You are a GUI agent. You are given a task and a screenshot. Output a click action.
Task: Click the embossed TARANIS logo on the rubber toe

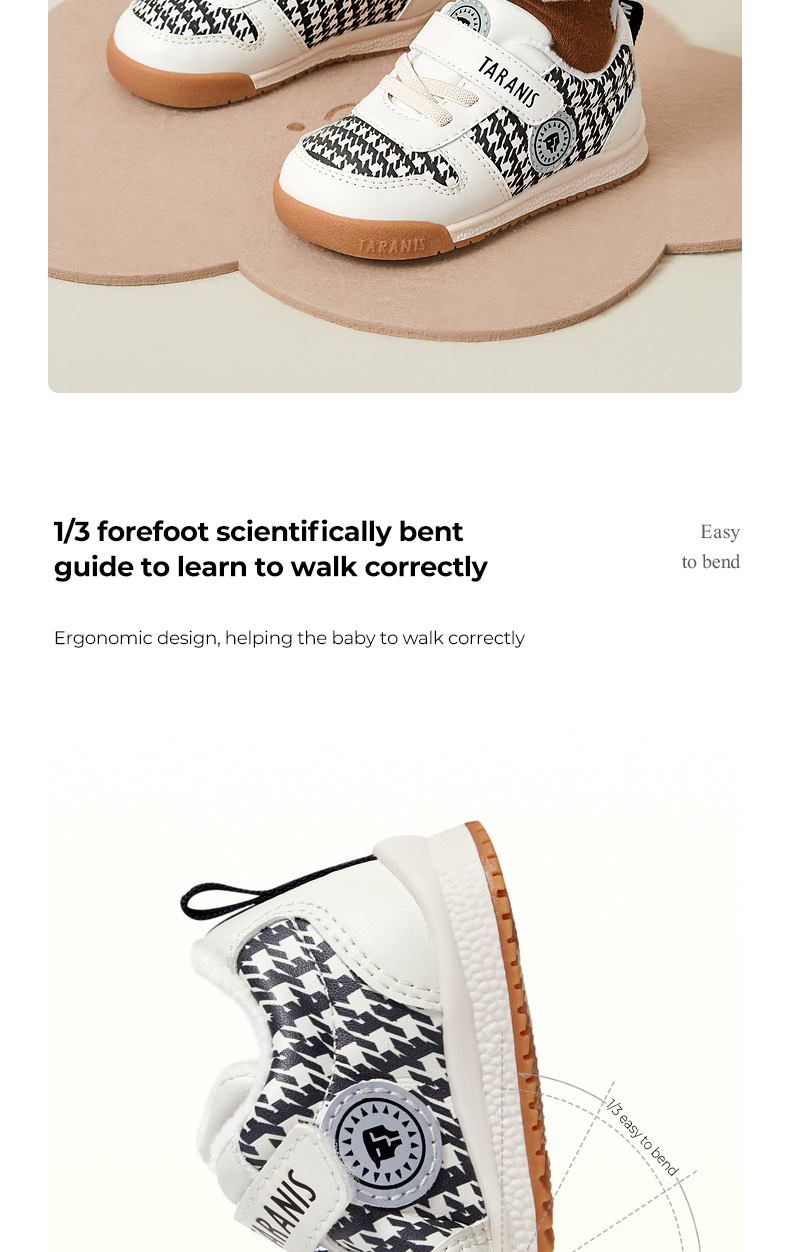coord(392,244)
